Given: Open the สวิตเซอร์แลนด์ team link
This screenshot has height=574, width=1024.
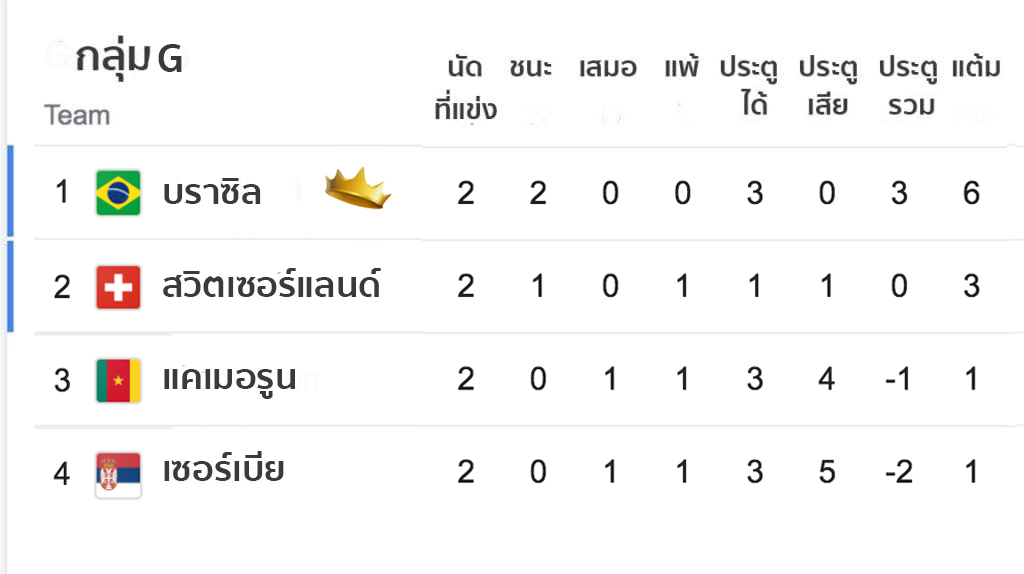Looking at the screenshot, I should pos(271,285).
